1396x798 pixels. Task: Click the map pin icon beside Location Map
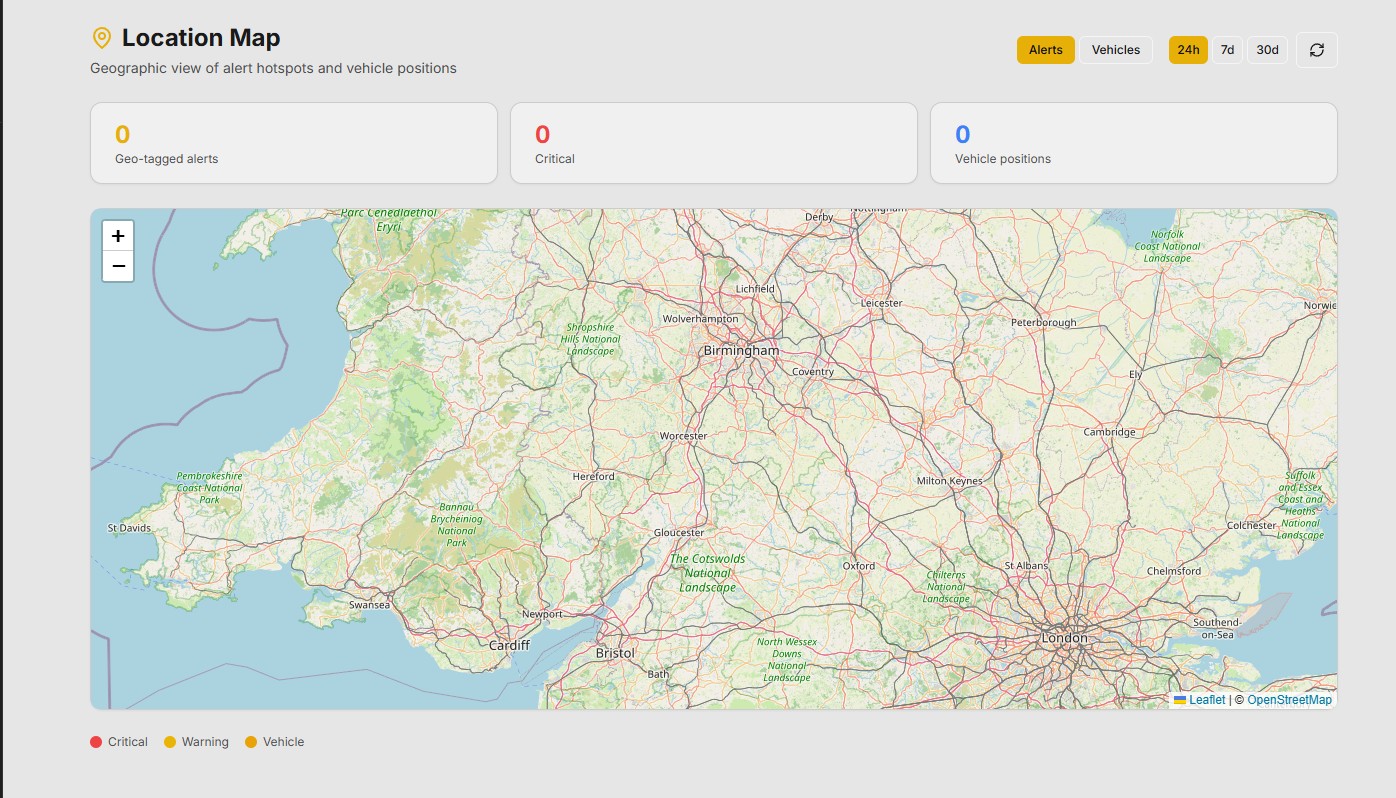click(101, 38)
